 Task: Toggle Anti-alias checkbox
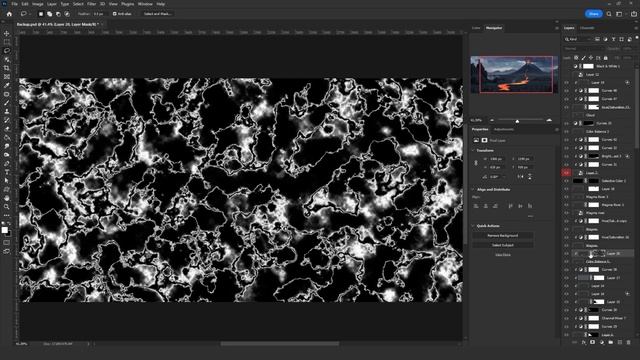click(115, 14)
